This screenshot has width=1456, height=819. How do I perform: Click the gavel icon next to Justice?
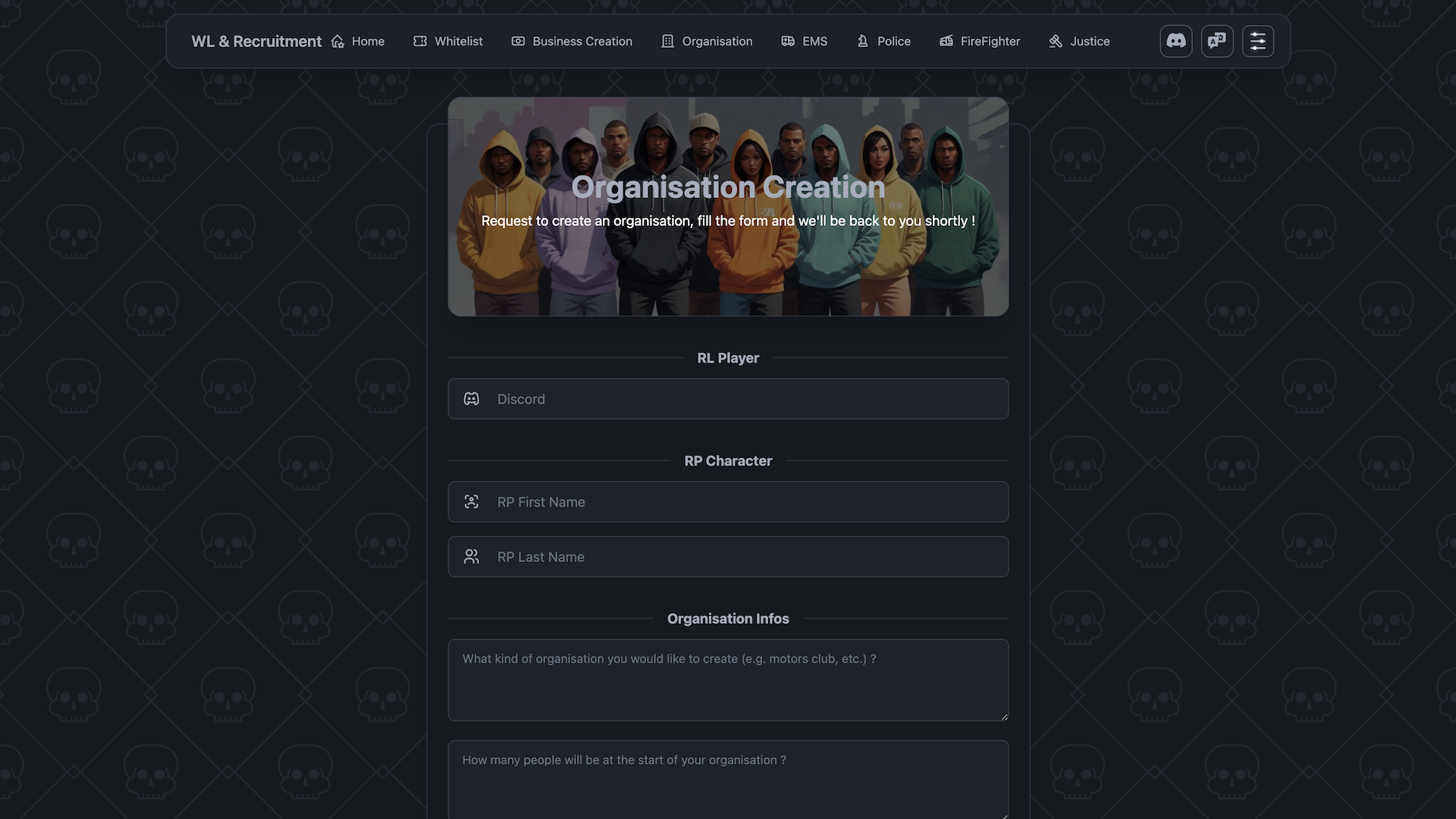(x=1056, y=42)
